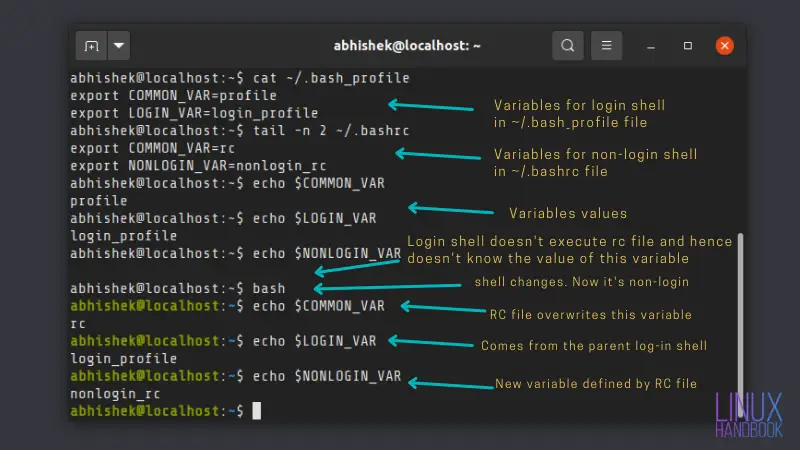Image resolution: width=800 pixels, height=450 pixels.
Task: Click 'export COMMON_VAR=profile' line
Action: (173, 95)
